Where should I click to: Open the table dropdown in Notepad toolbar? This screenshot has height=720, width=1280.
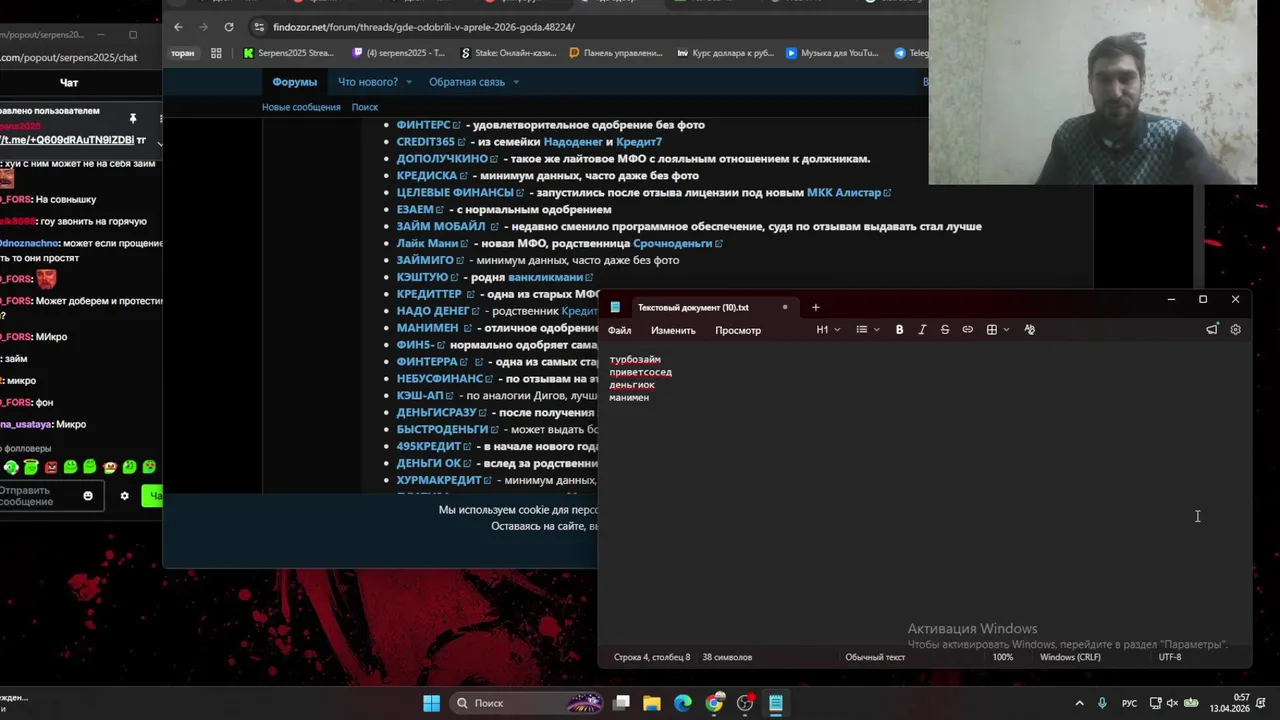997,330
